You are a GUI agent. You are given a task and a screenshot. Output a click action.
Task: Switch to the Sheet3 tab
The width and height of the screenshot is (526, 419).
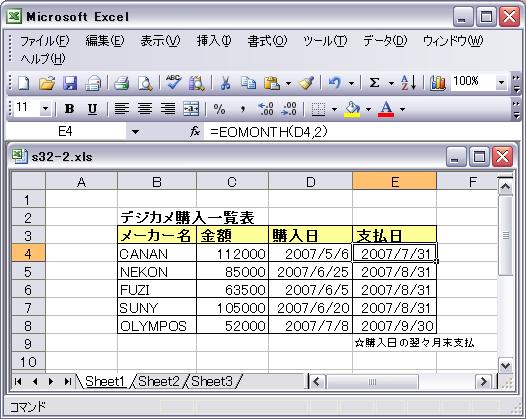[212, 381]
